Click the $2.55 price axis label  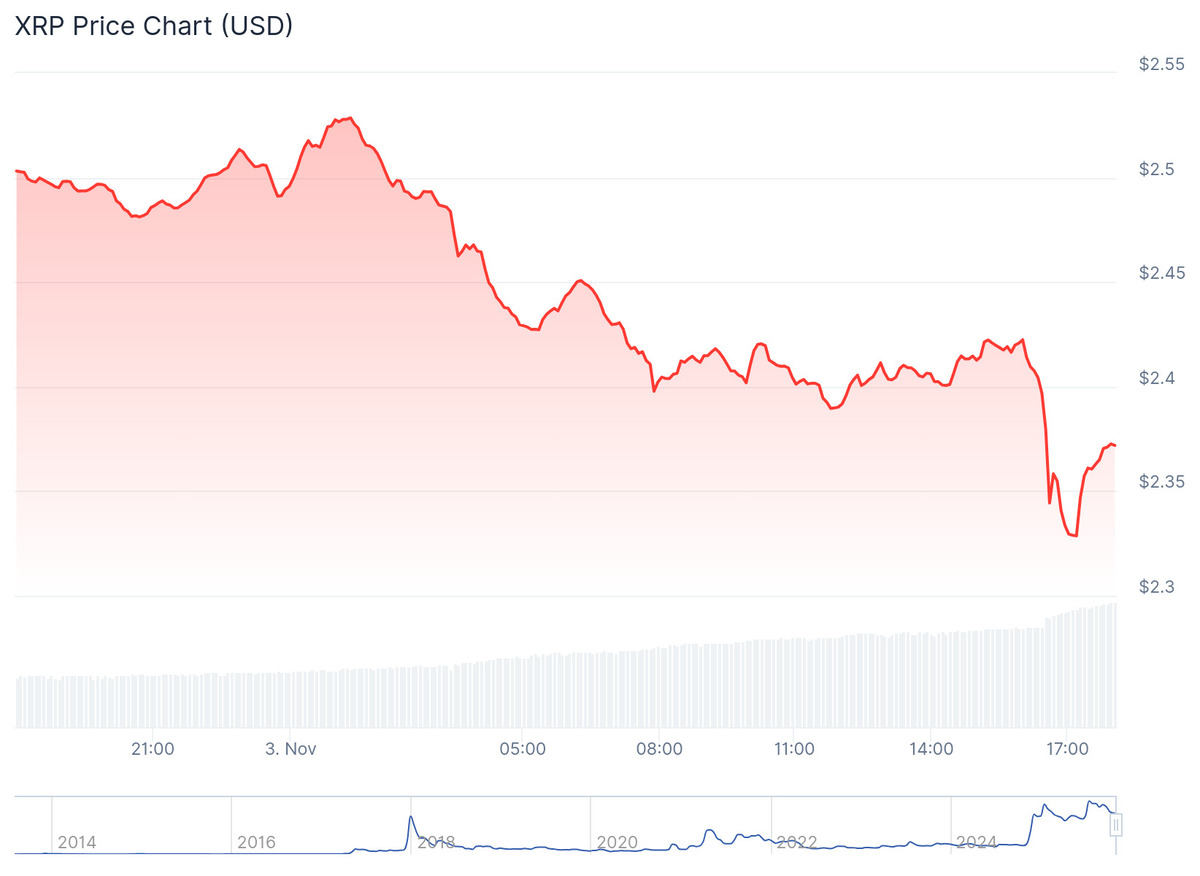click(1160, 64)
